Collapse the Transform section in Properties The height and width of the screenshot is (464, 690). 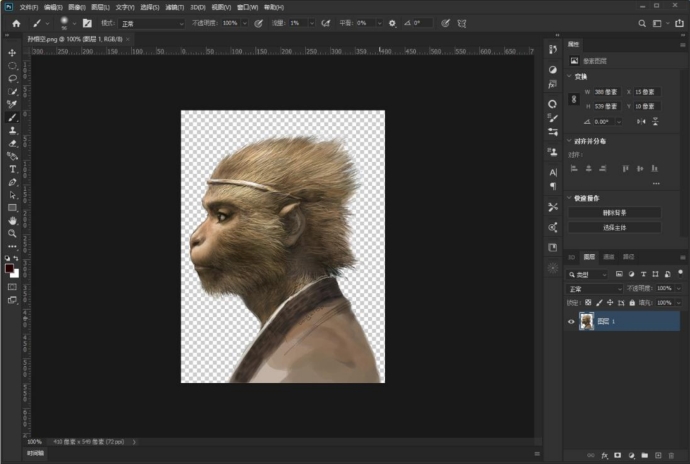(569, 76)
